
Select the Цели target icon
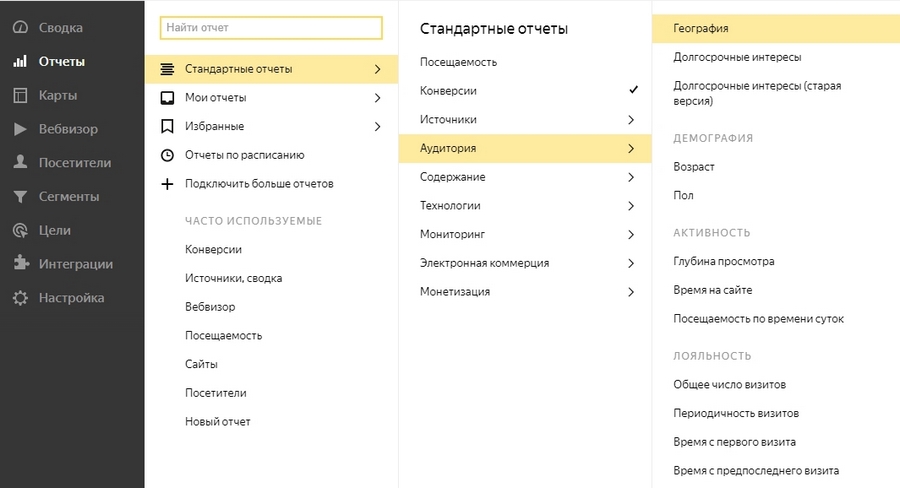(20, 230)
